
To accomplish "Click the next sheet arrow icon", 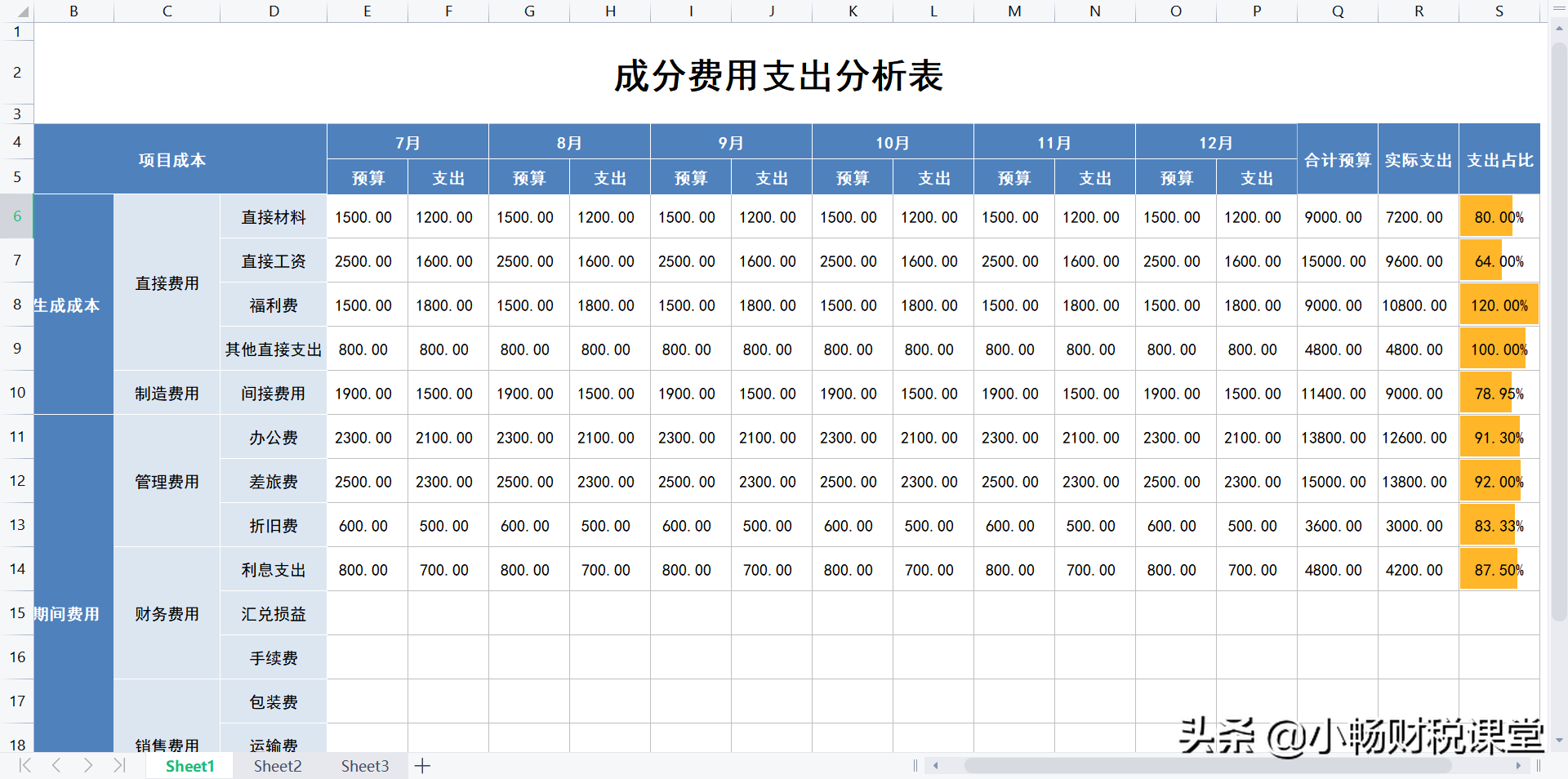I will click(x=87, y=766).
